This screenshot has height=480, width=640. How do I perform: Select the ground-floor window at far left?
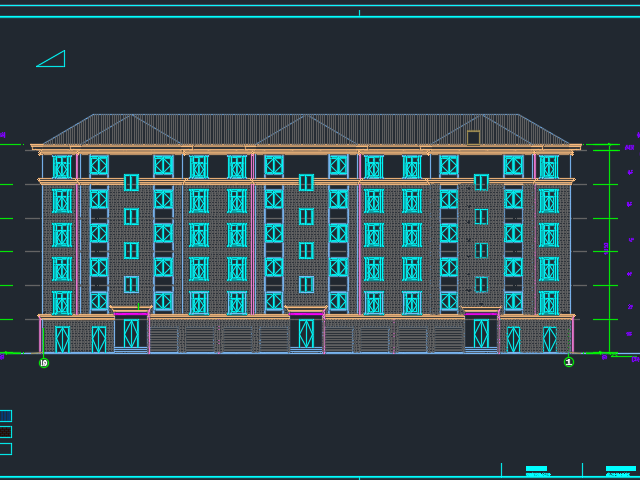[x=62, y=339]
